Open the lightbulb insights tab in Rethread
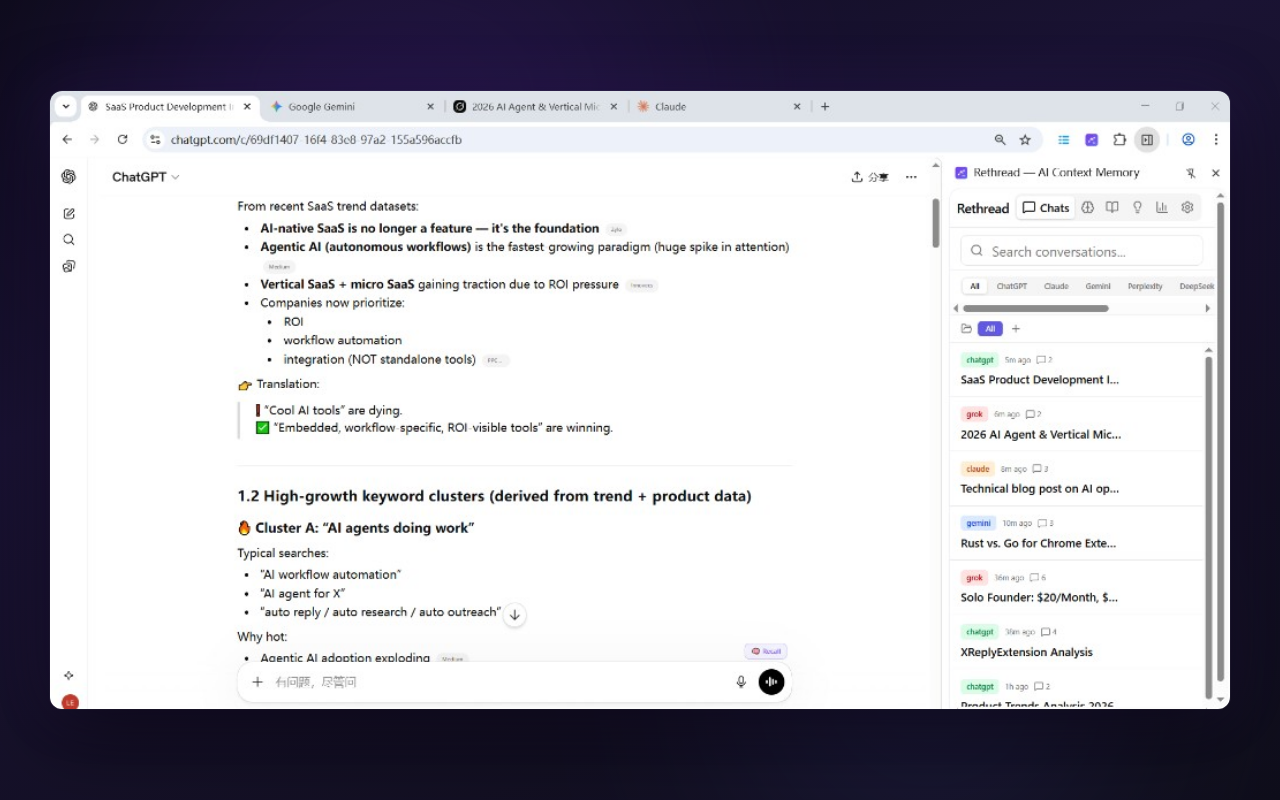This screenshot has width=1280, height=800. 1137,208
